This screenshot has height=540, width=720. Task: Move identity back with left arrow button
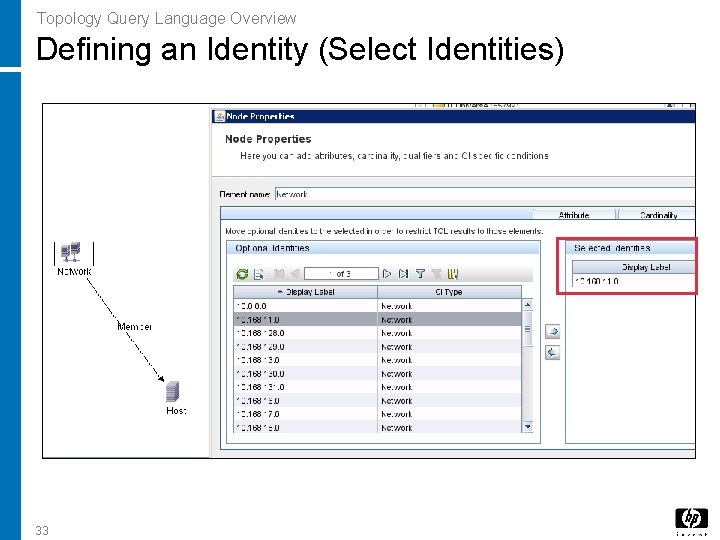(x=552, y=353)
